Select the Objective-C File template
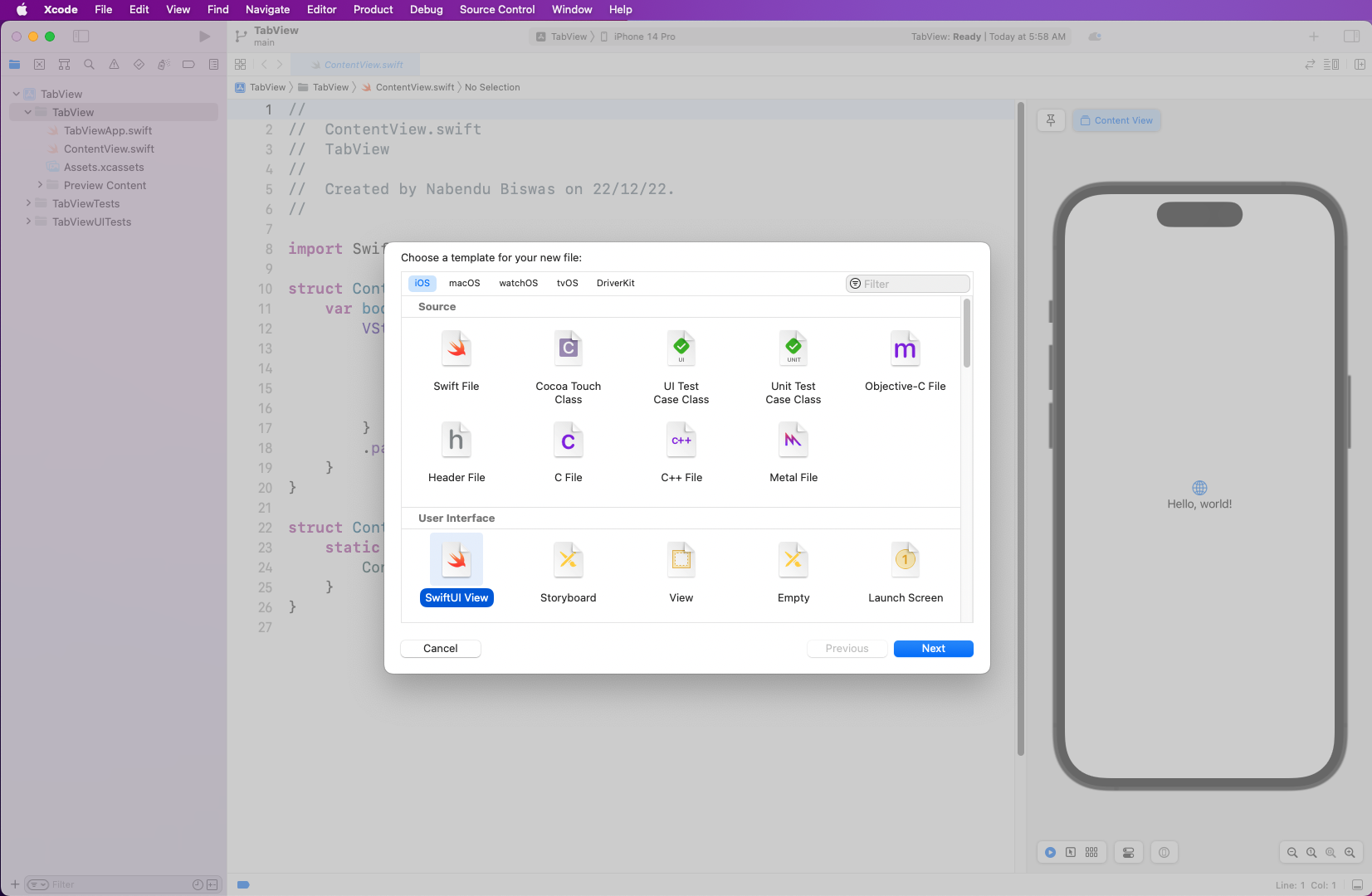Screen dimensions: 1372x896 [906, 361]
